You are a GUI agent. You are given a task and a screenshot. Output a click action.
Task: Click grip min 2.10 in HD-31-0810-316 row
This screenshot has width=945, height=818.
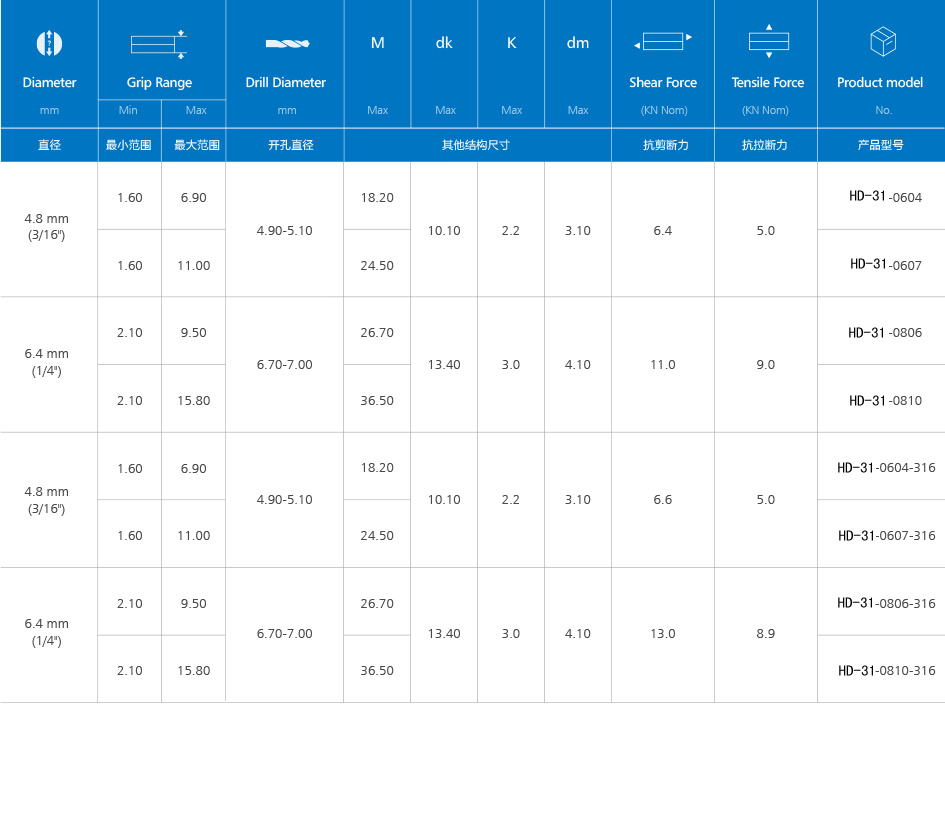click(x=130, y=671)
